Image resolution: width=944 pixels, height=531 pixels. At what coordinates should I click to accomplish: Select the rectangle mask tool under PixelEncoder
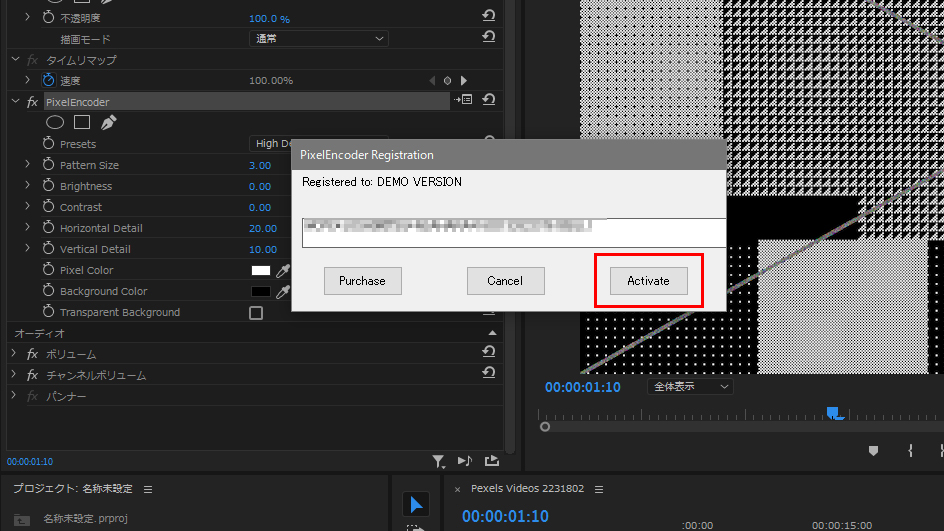pos(82,122)
